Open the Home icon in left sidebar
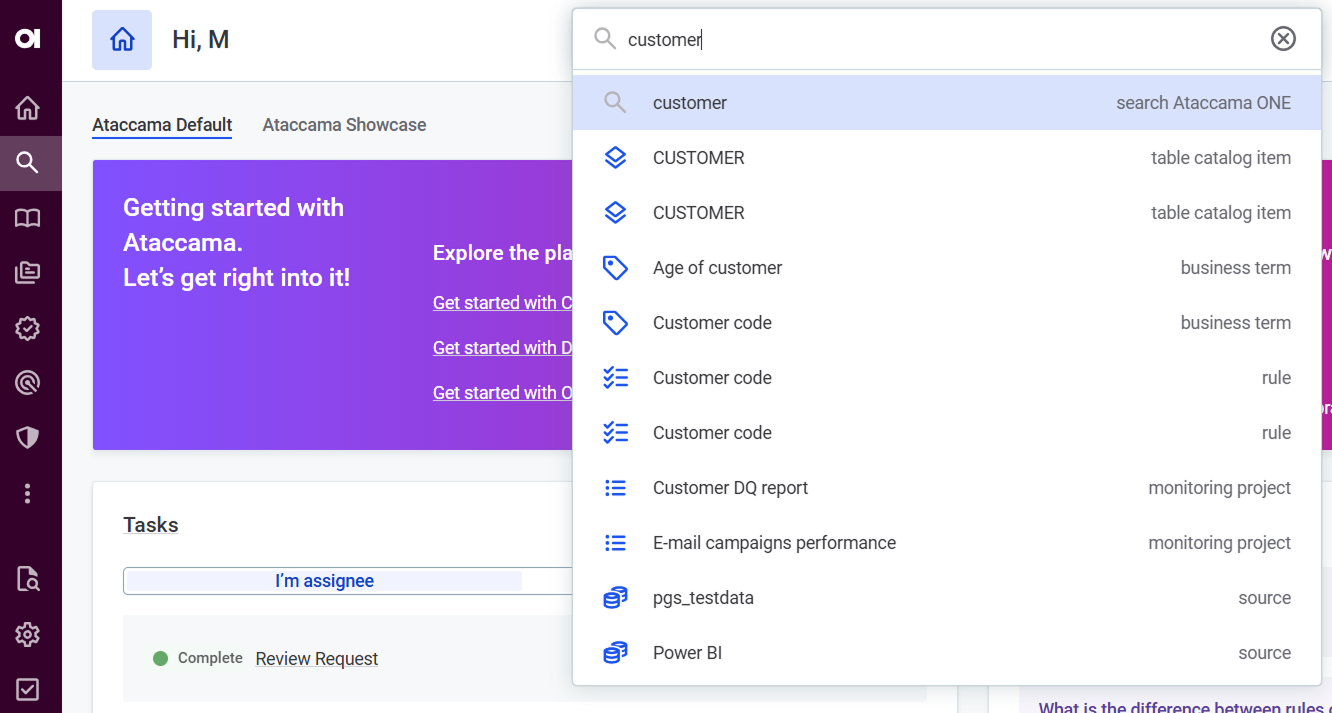Image resolution: width=1332 pixels, height=713 pixels. coord(28,108)
